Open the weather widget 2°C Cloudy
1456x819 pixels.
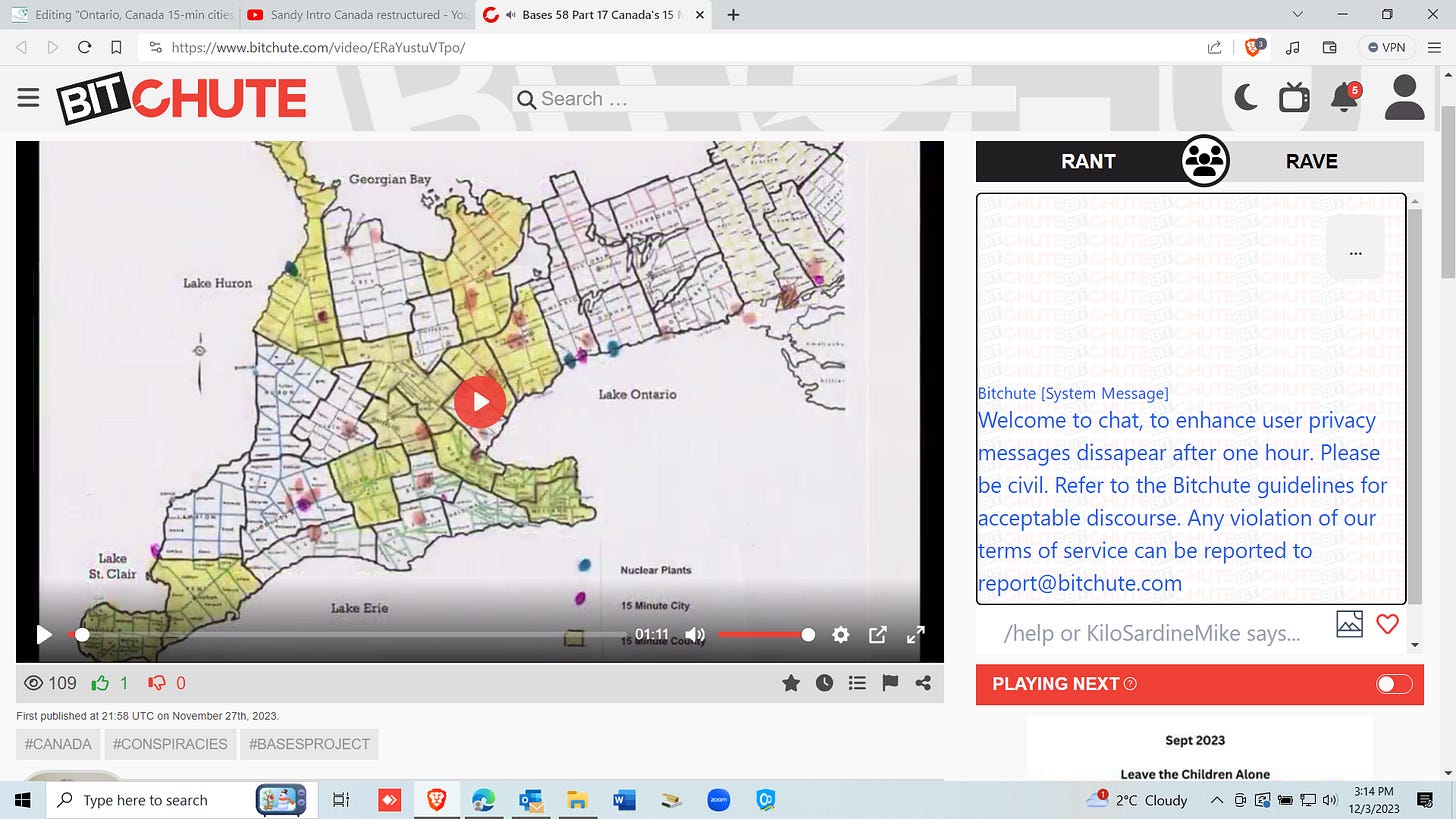point(1137,800)
